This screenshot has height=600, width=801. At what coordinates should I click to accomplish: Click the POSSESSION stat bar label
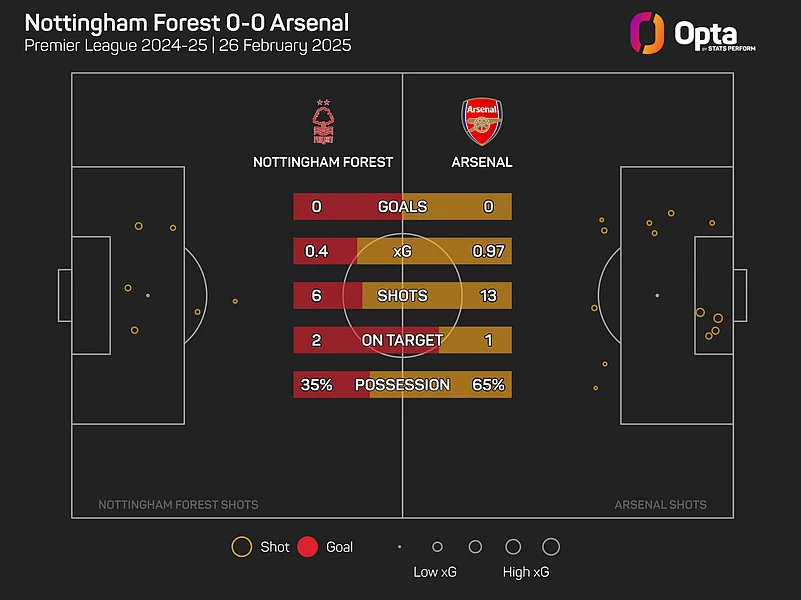(x=402, y=385)
